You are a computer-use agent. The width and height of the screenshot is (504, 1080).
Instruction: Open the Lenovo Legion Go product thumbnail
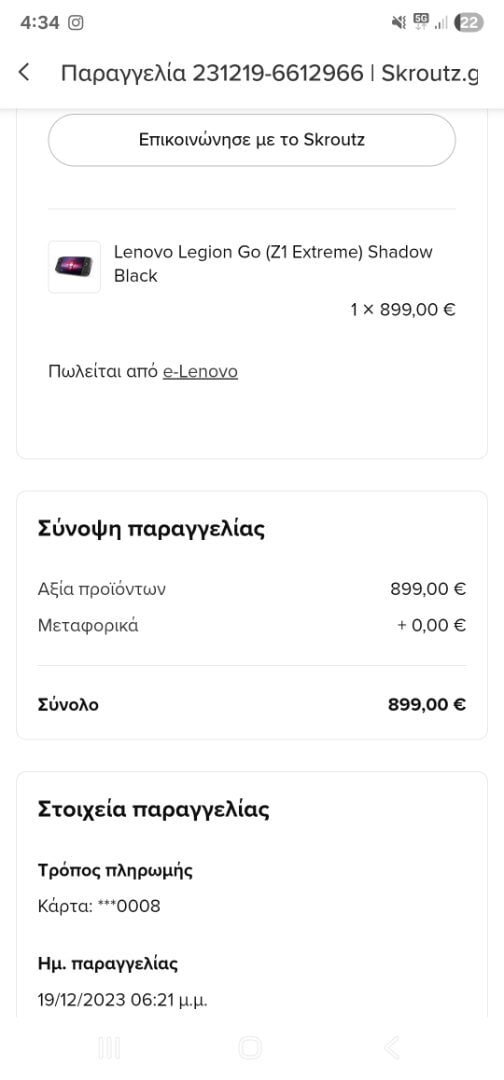click(x=74, y=267)
